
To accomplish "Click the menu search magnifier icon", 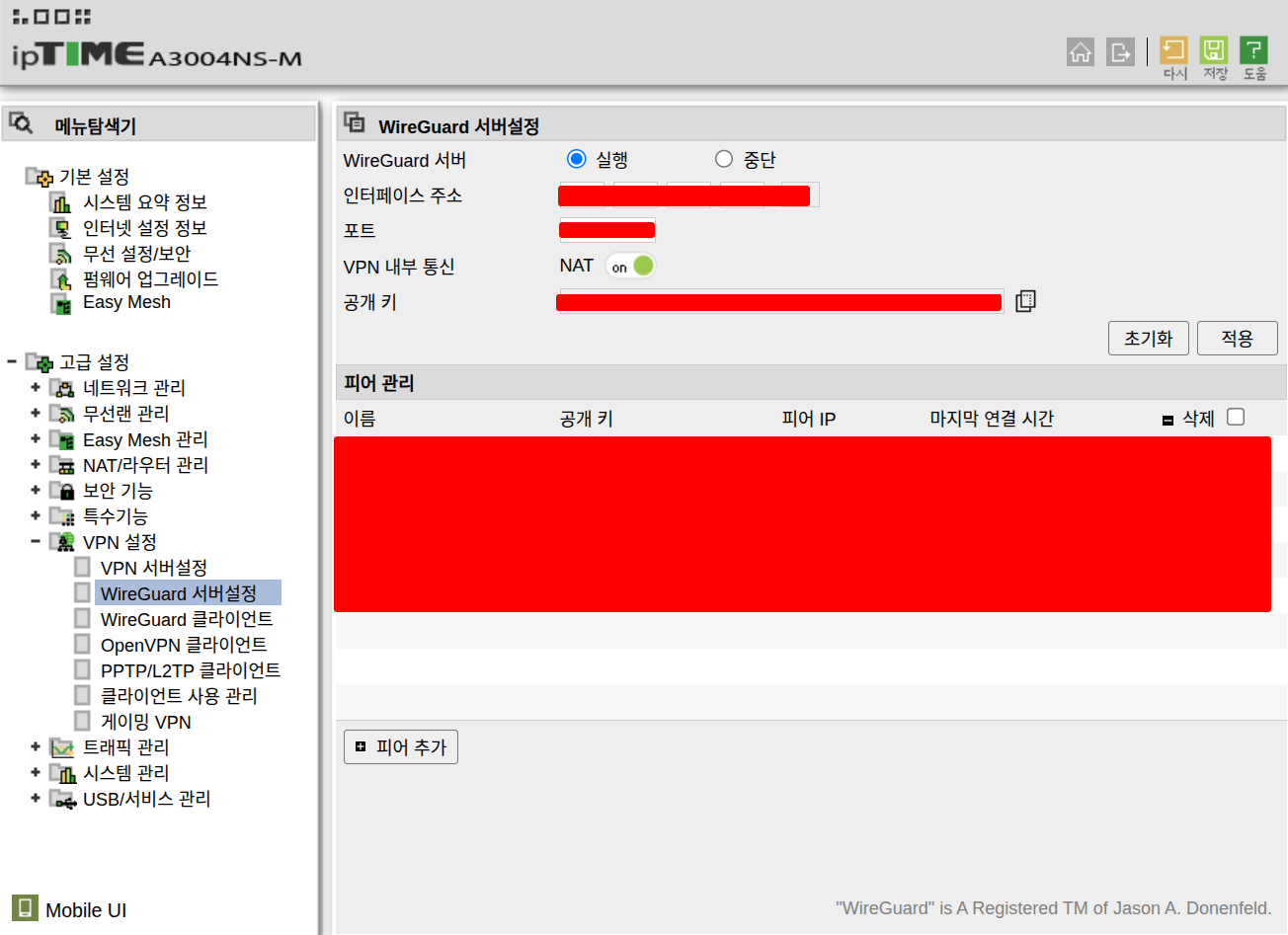I will (21, 123).
